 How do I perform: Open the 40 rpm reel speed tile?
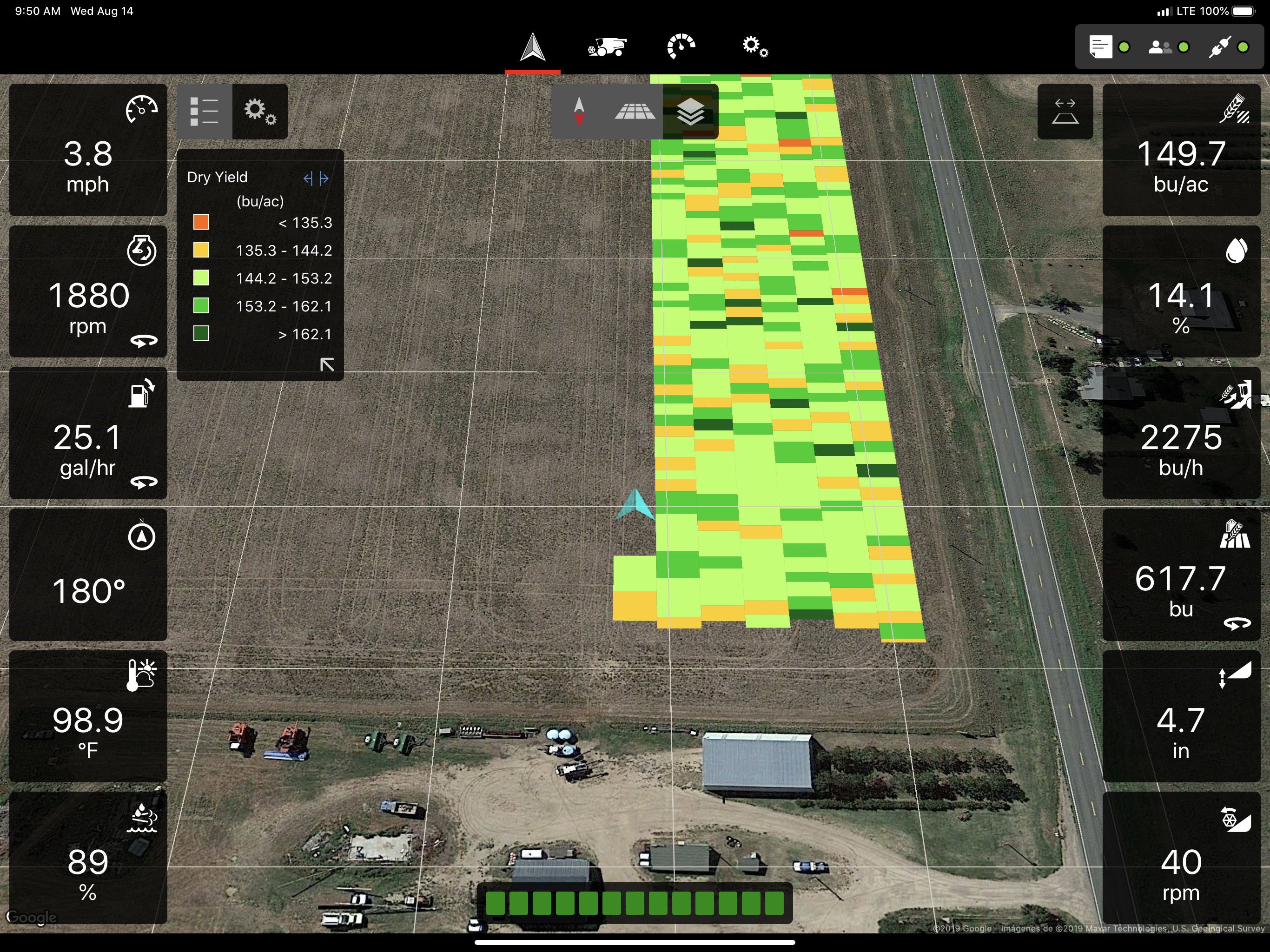1181,858
